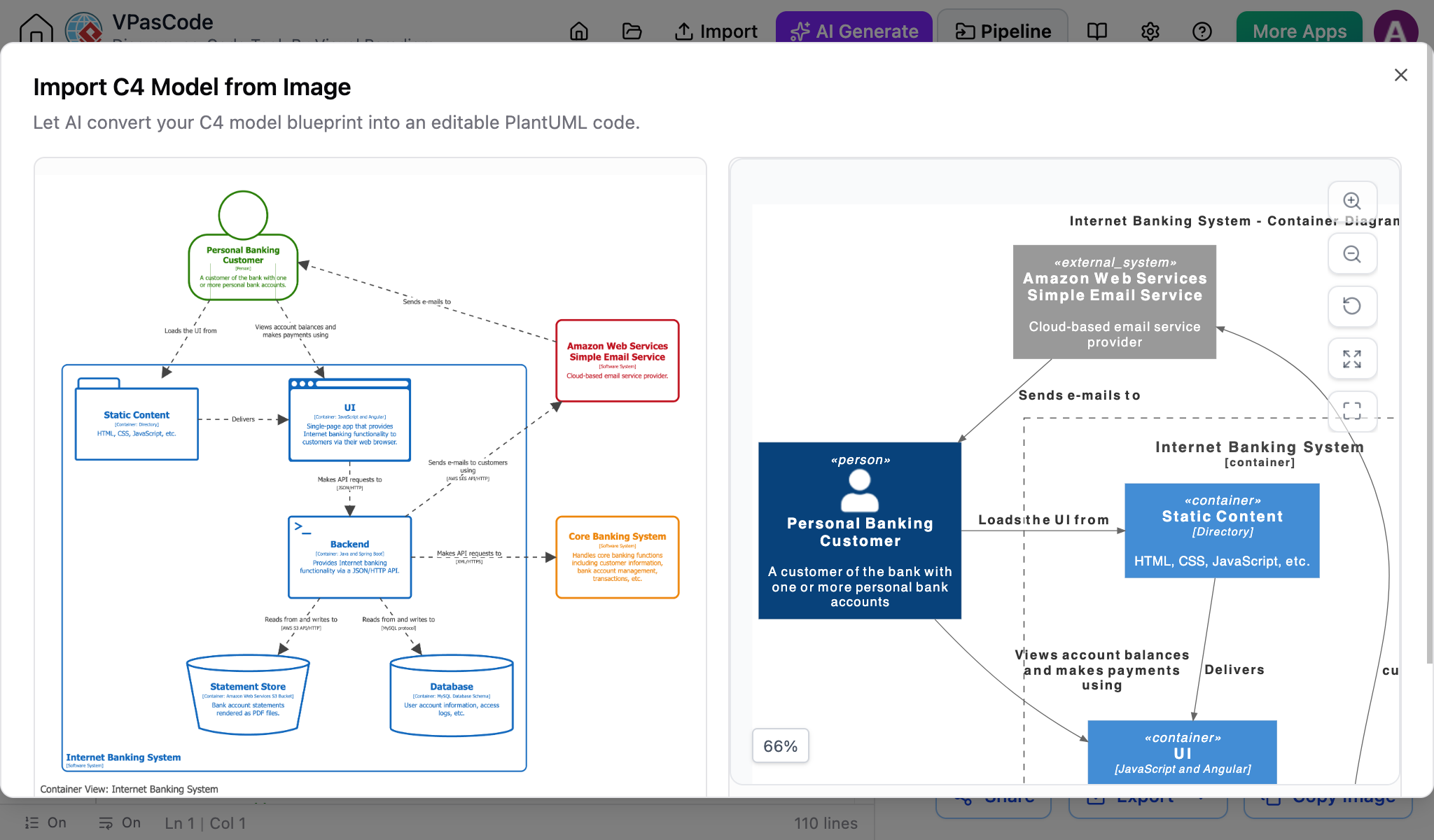Open the AI Generate menu

click(x=854, y=29)
